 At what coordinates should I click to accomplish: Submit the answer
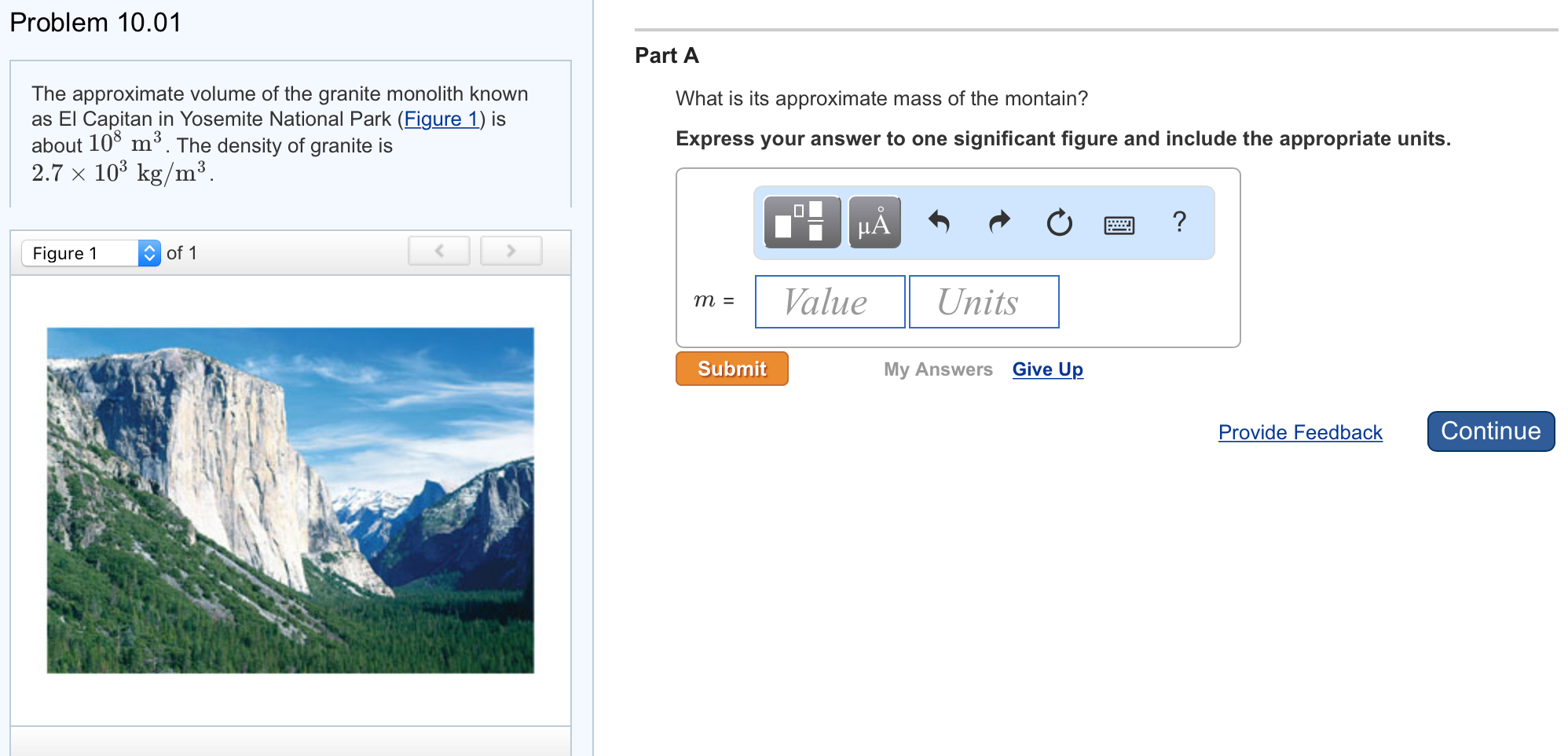point(732,369)
